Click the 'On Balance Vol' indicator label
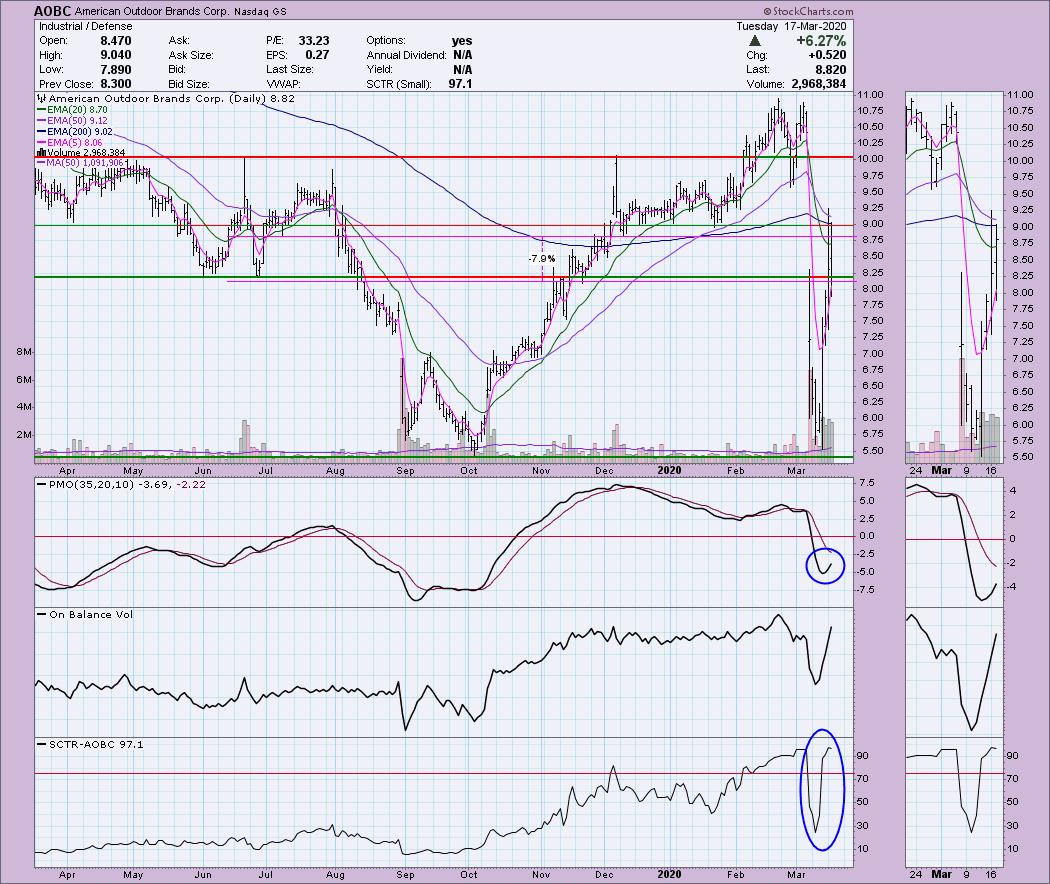Viewport: 1050px width, 884px height. click(90, 615)
